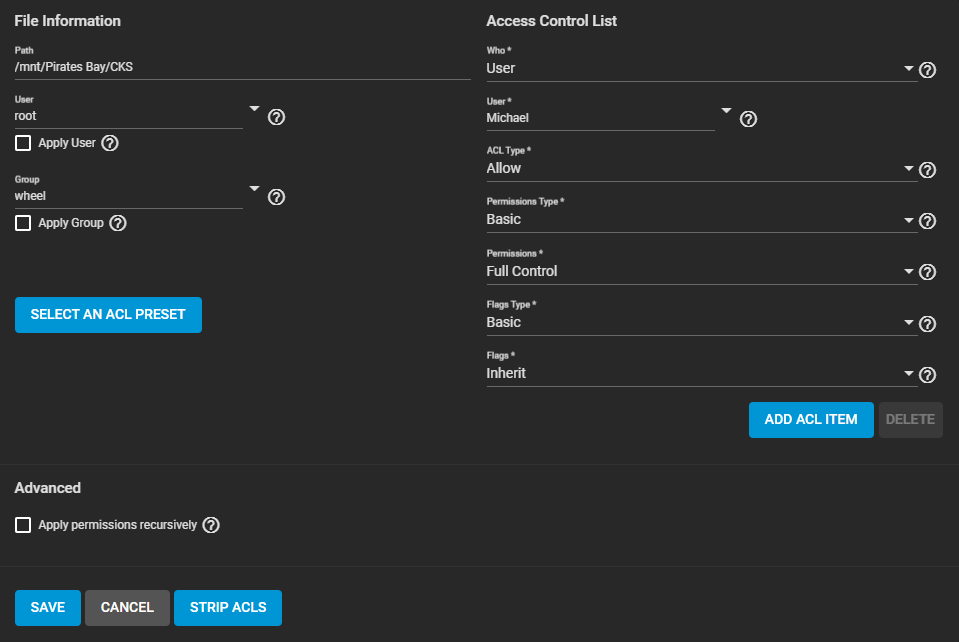
Task: Click help icon next to Who field
Action: [927, 70]
